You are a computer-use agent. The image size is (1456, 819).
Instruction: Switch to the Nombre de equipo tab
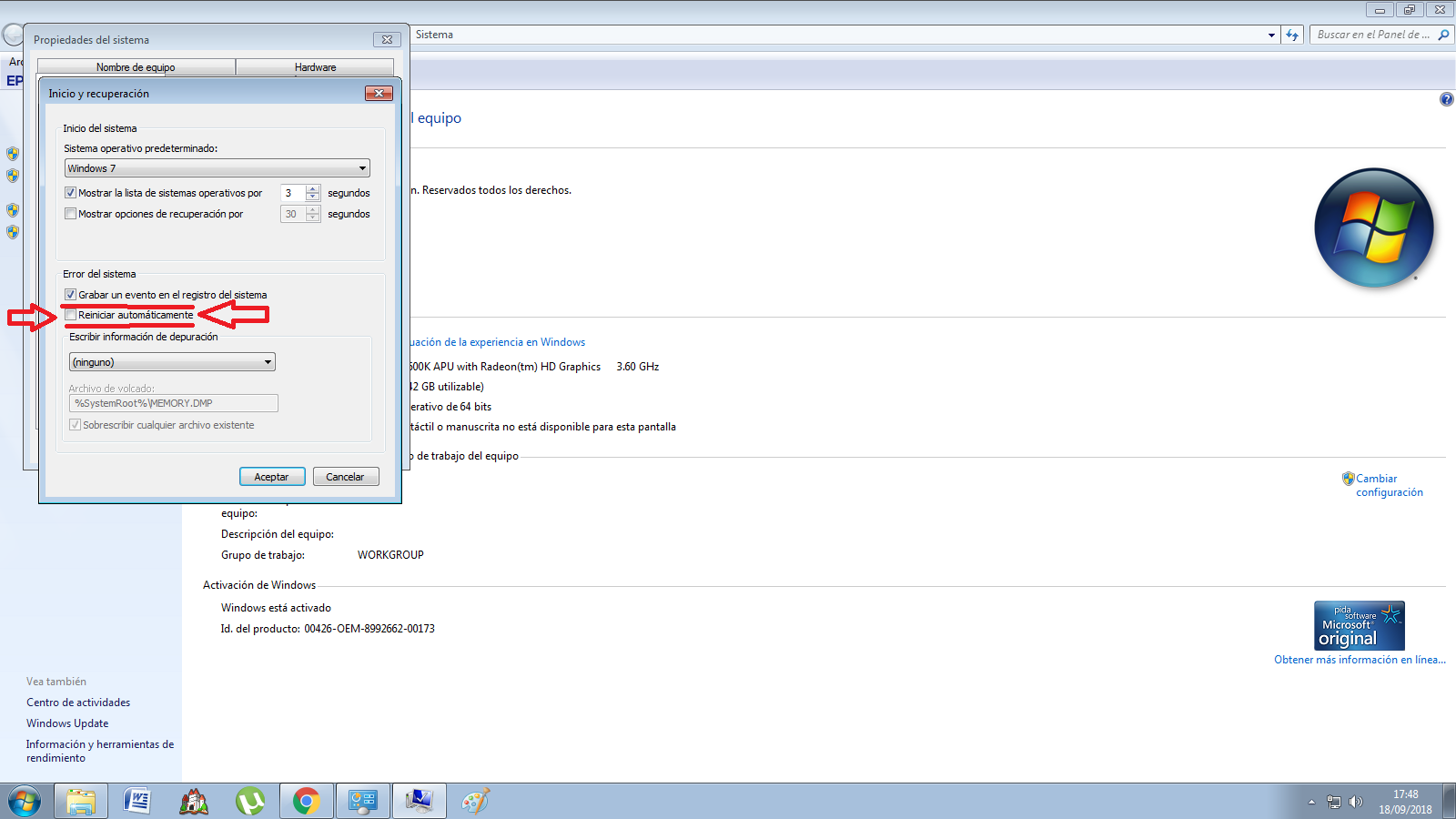click(136, 66)
